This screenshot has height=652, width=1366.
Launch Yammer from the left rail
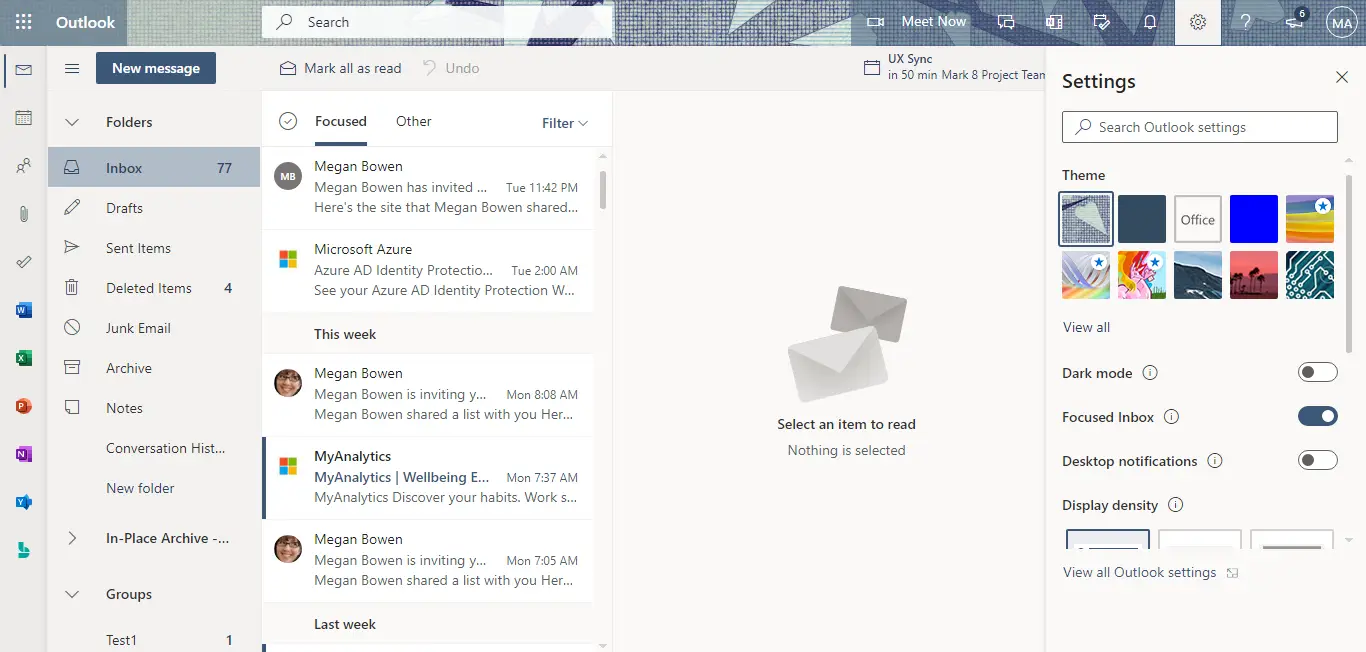[x=23, y=502]
